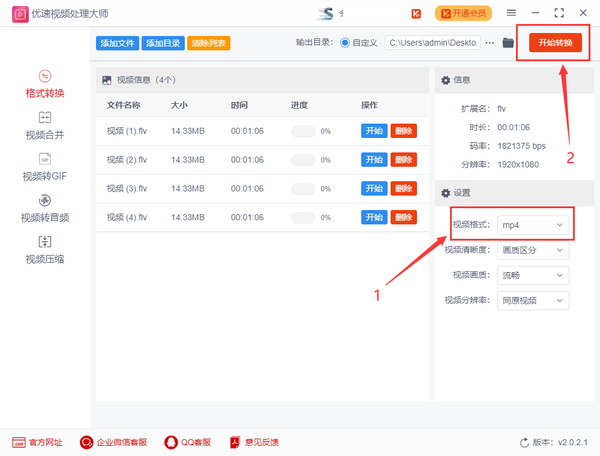Click the progress bar of 视频 (4).flv
This screenshot has width=600, height=456.
coord(303,218)
